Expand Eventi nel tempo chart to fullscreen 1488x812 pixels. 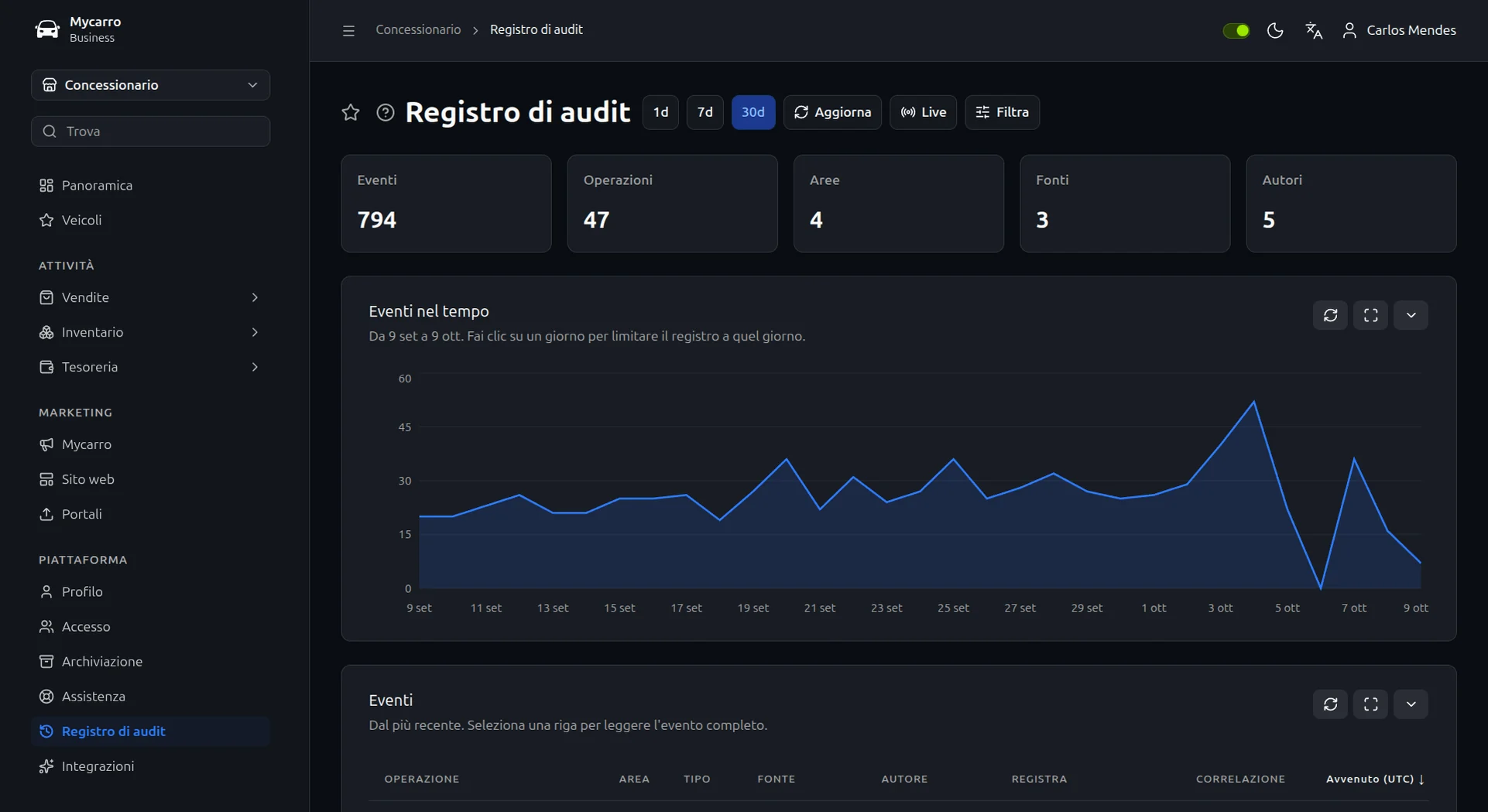pyautogui.click(x=1371, y=315)
